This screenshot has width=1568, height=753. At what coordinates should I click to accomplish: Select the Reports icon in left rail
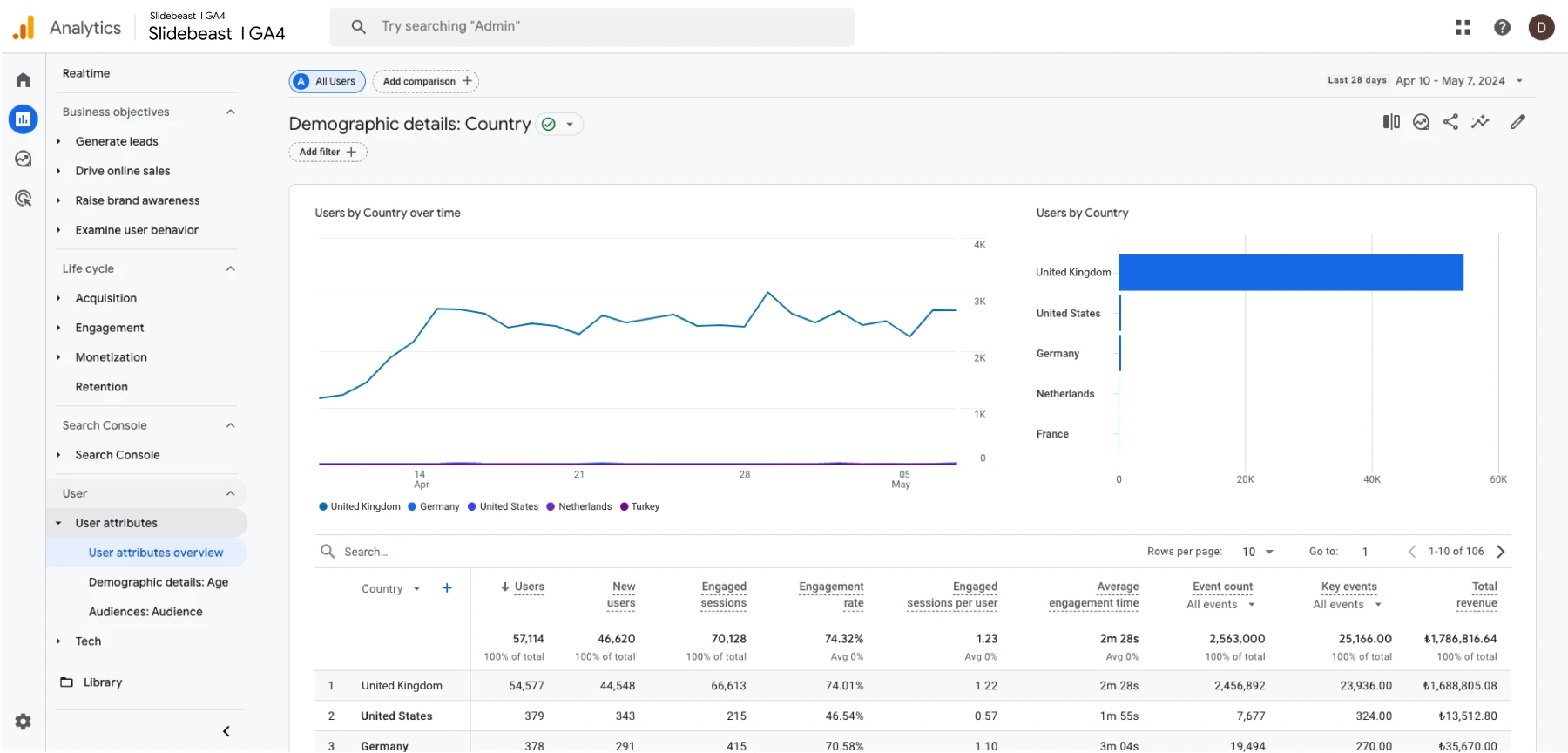click(x=24, y=119)
